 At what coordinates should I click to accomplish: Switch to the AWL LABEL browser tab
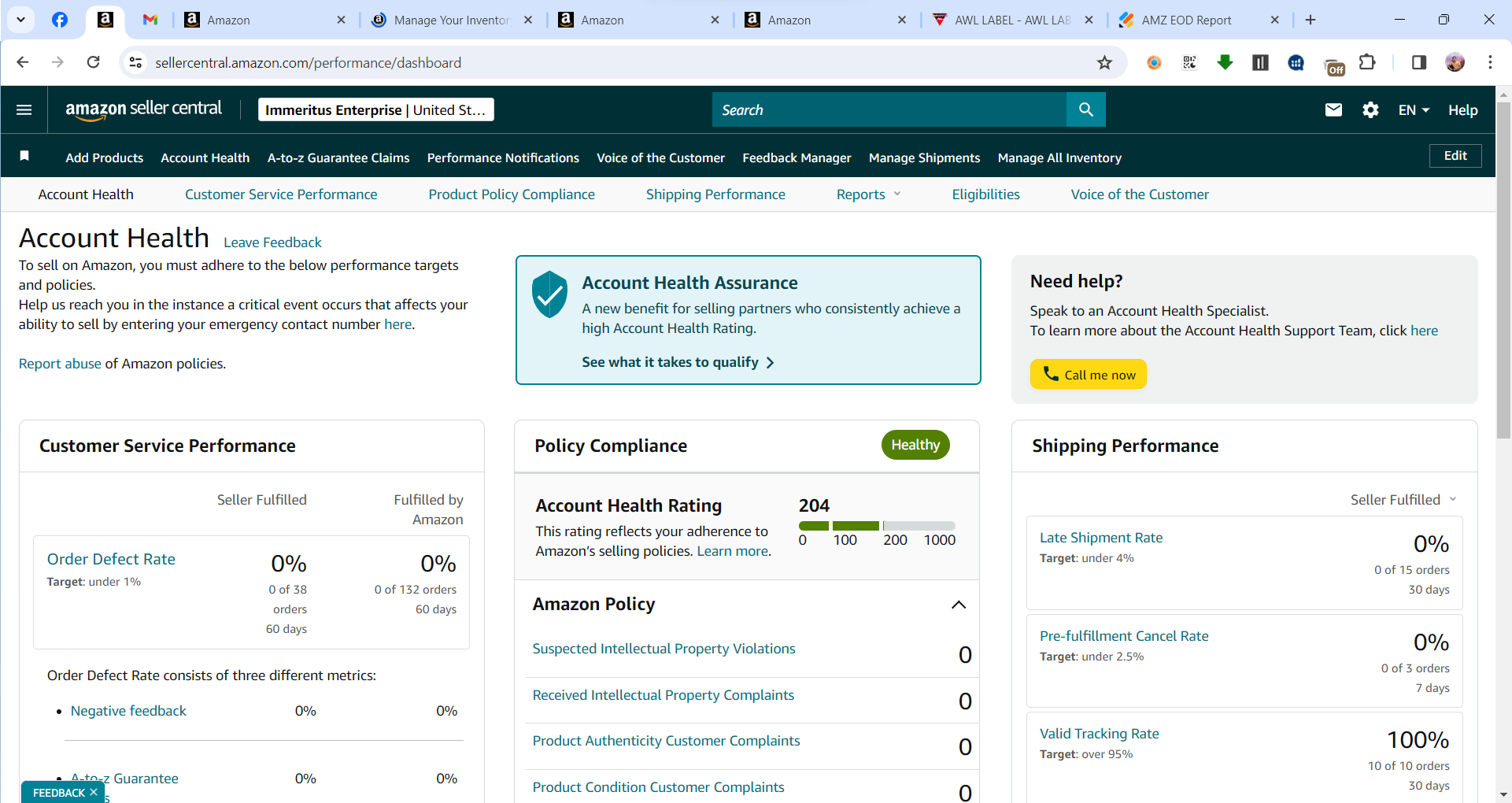click(1012, 20)
